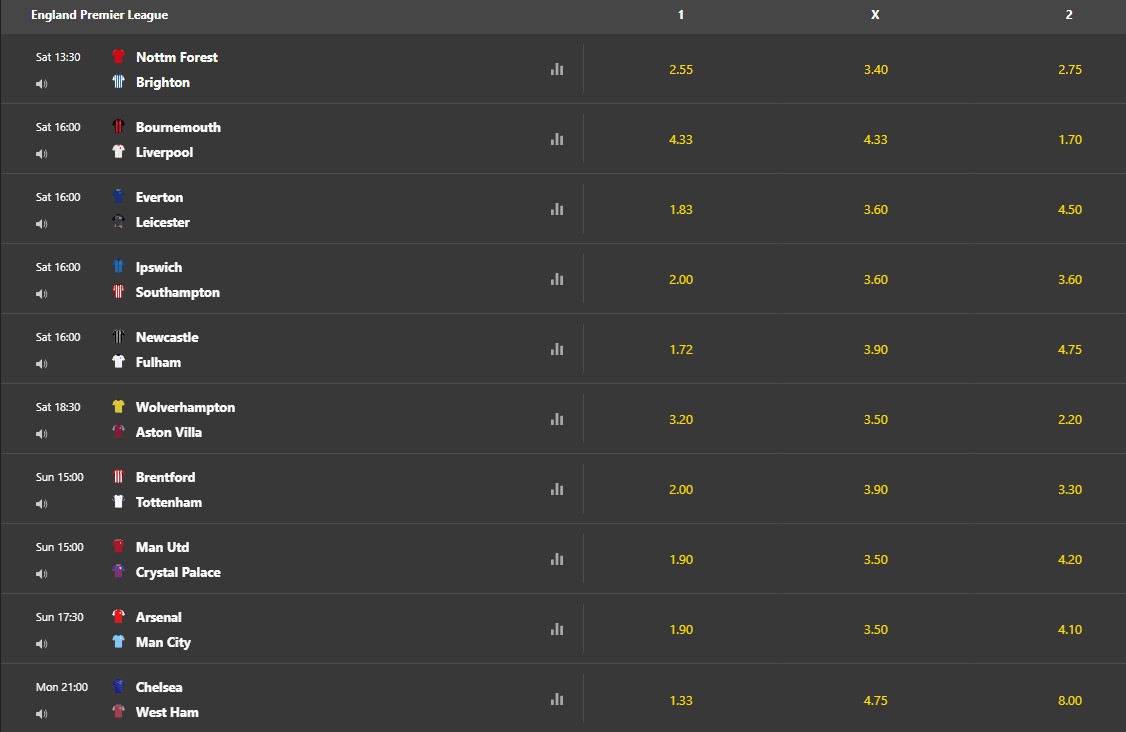Show statistics for Chelsea vs West Ham
The image size is (1126, 732).
click(557, 700)
